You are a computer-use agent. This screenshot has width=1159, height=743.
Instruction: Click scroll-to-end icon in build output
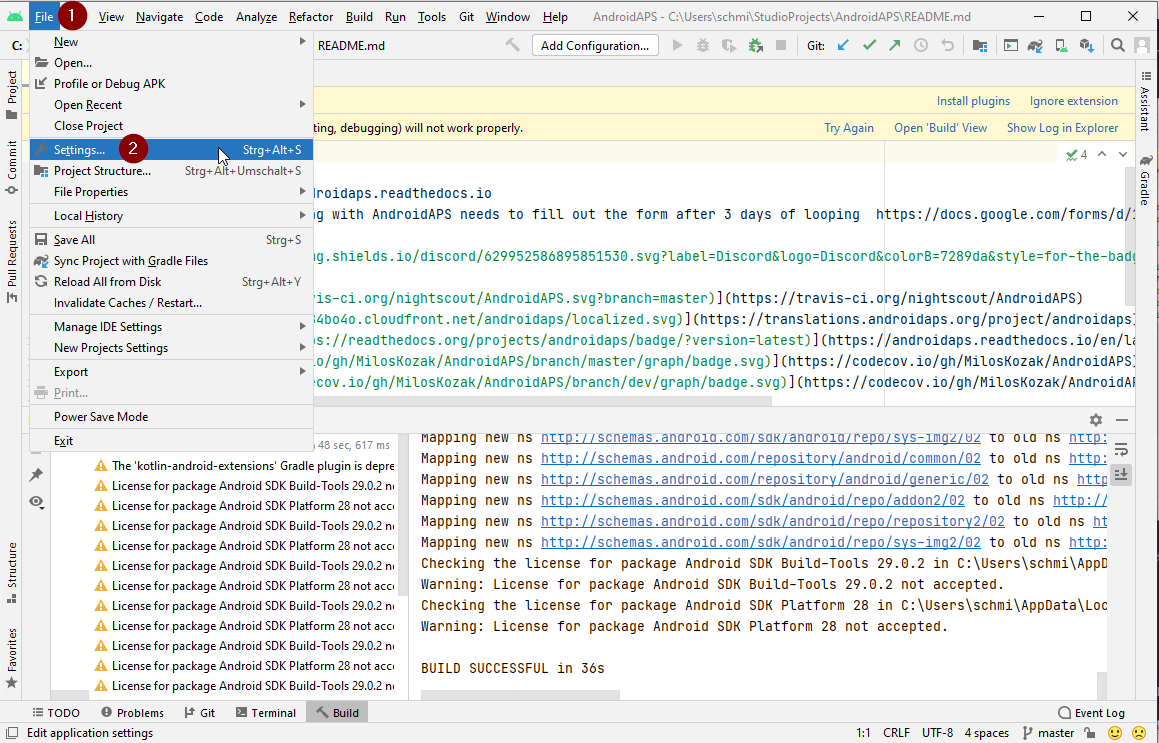1121,474
